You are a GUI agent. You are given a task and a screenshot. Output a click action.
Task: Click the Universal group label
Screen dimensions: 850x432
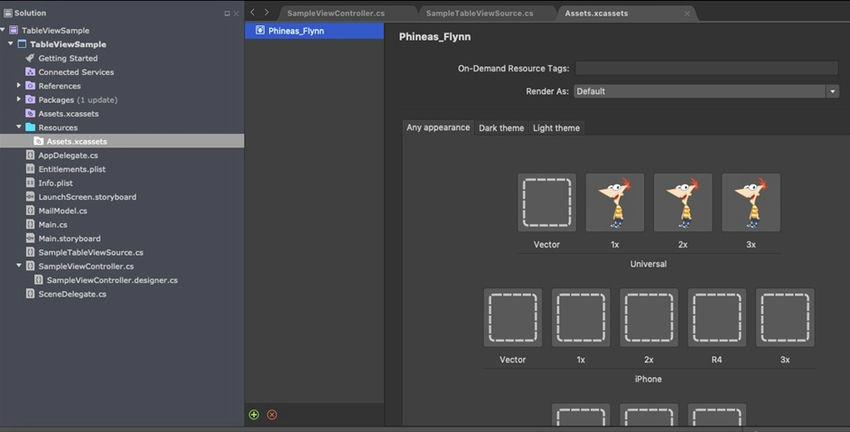648,264
